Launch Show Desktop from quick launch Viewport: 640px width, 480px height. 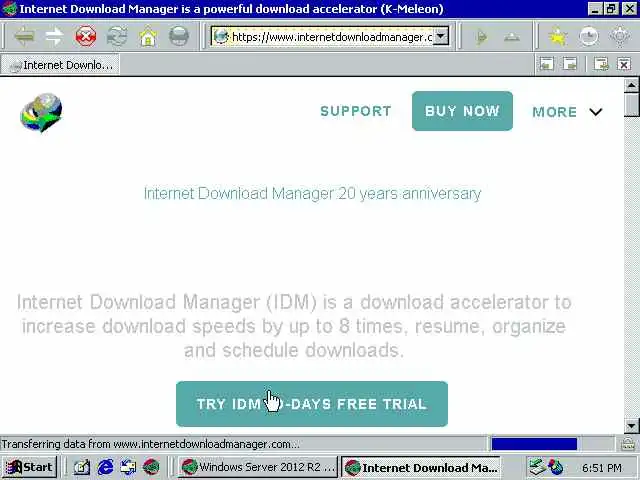pos(82,467)
